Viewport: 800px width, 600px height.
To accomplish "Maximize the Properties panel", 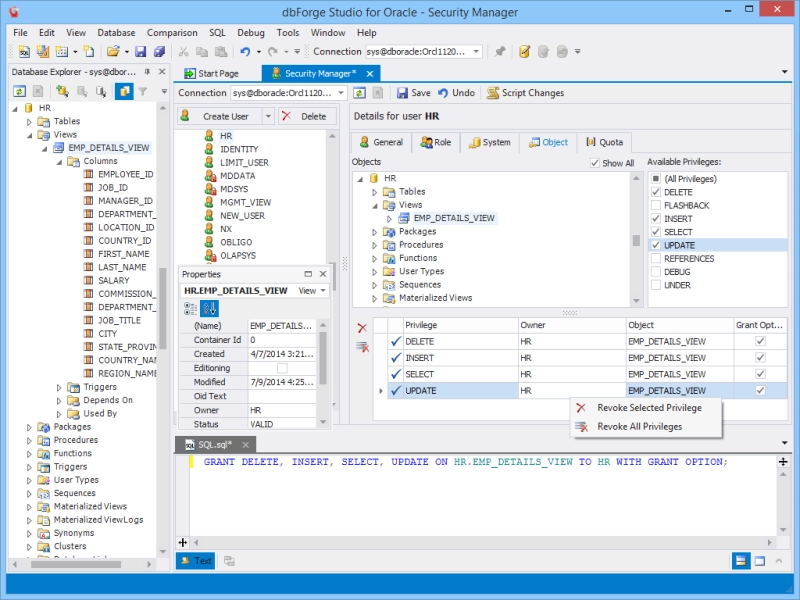I will pyautogui.click(x=308, y=274).
